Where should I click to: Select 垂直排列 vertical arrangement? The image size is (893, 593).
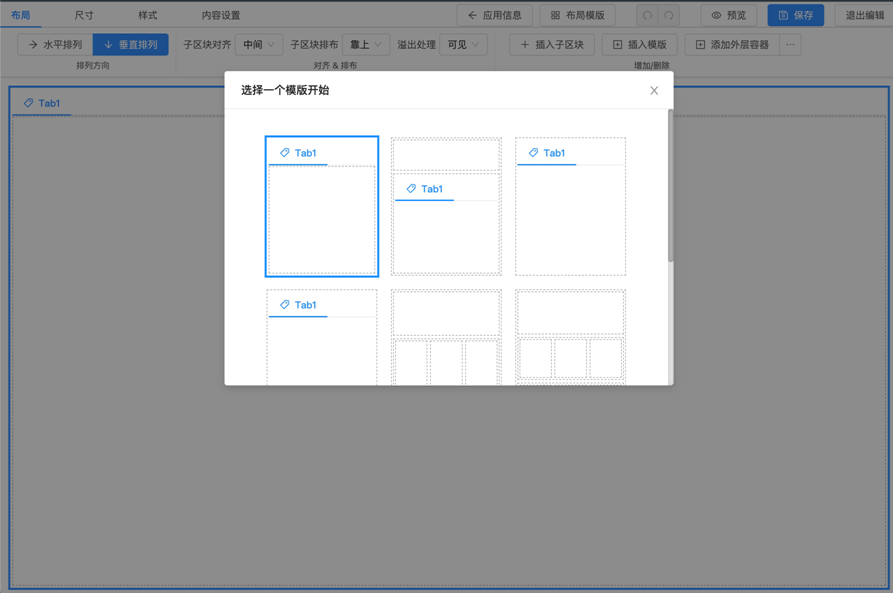click(x=130, y=44)
